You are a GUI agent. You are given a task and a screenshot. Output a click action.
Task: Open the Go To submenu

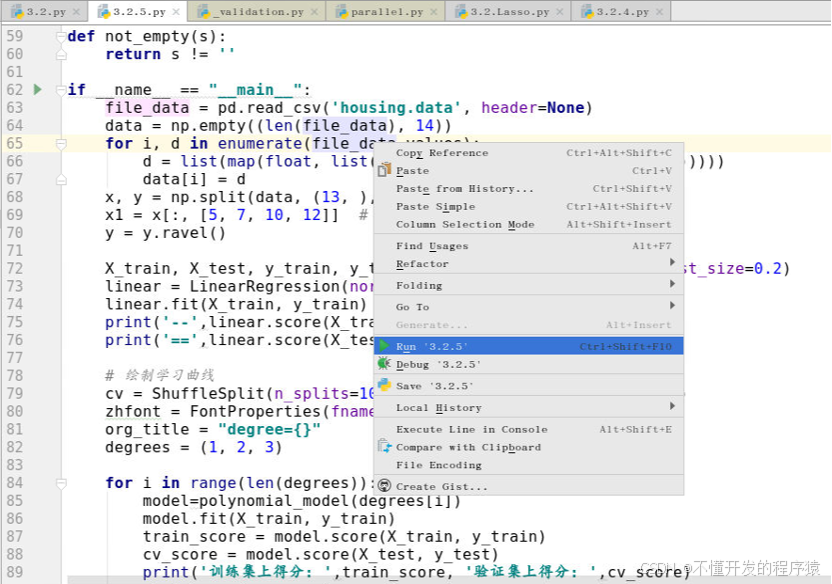(x=528, y=307)
